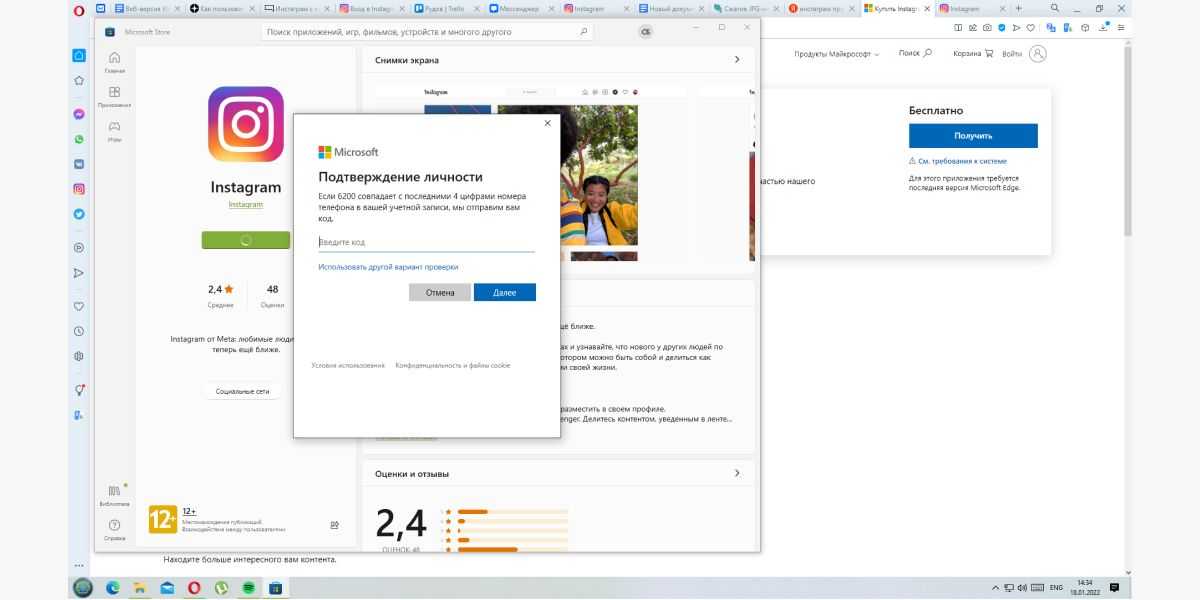1200x600 pixels.
Task: Expand Ratings and reviews (Оценки и отзывы)
Action: point(737,473)
